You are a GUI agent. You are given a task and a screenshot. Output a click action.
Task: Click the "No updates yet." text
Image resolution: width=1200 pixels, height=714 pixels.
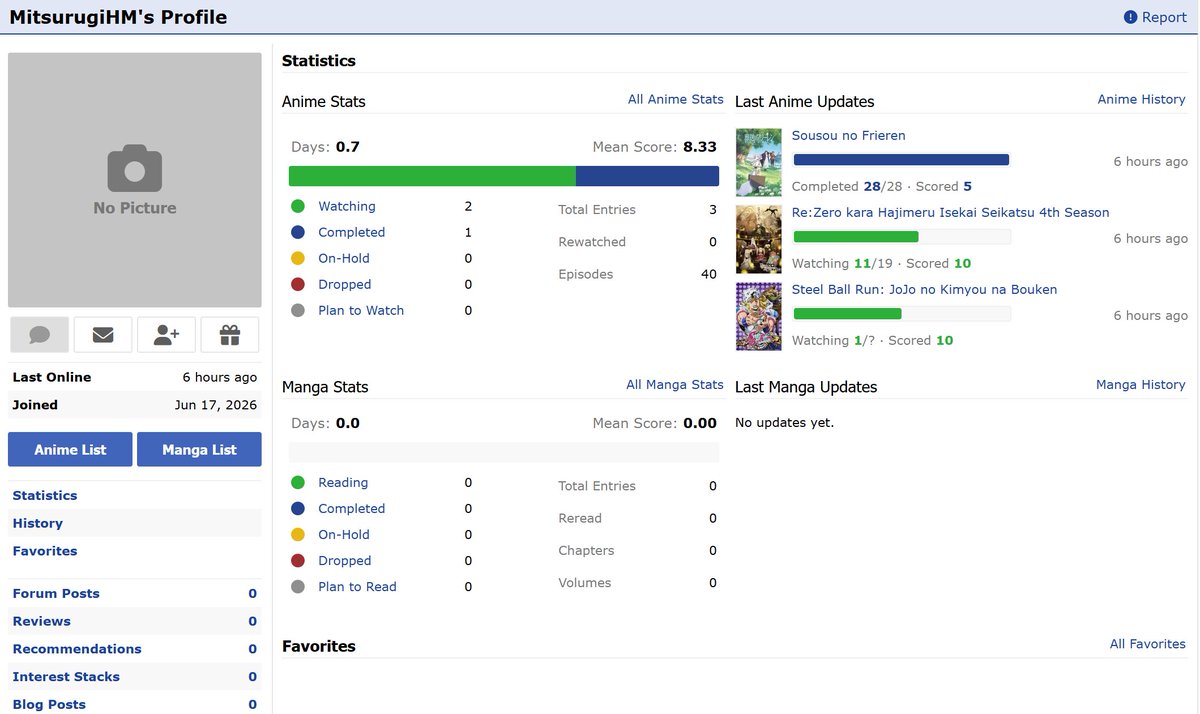[x=784, y=422]
